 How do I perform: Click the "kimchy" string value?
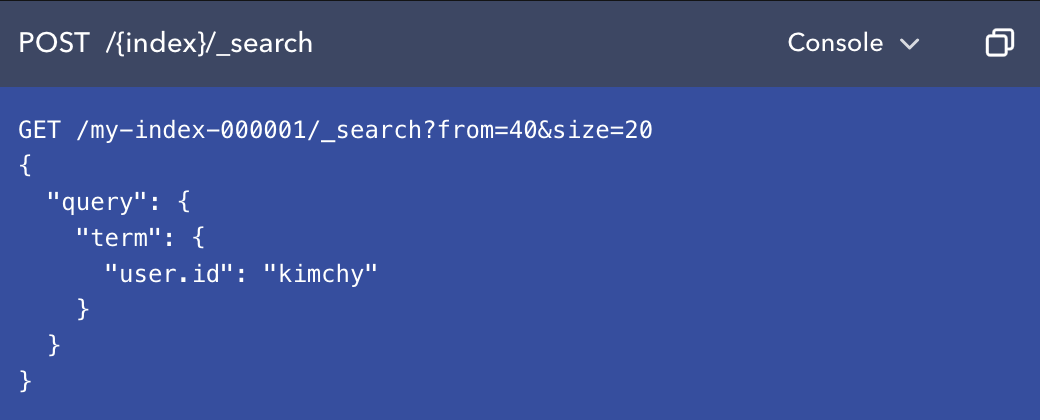coord(319,273)
